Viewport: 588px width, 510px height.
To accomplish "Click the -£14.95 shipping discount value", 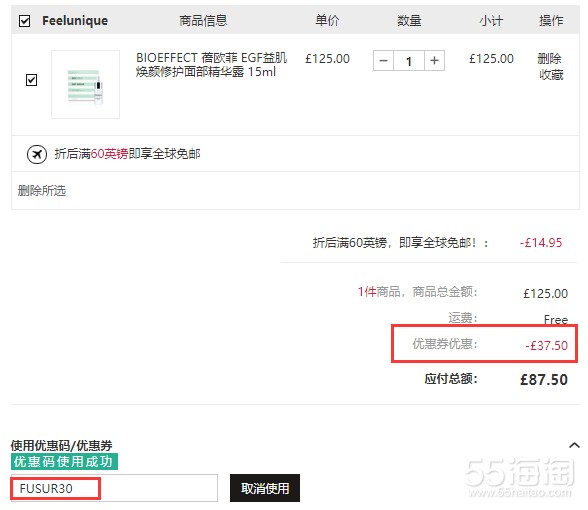I will [541, 243].
